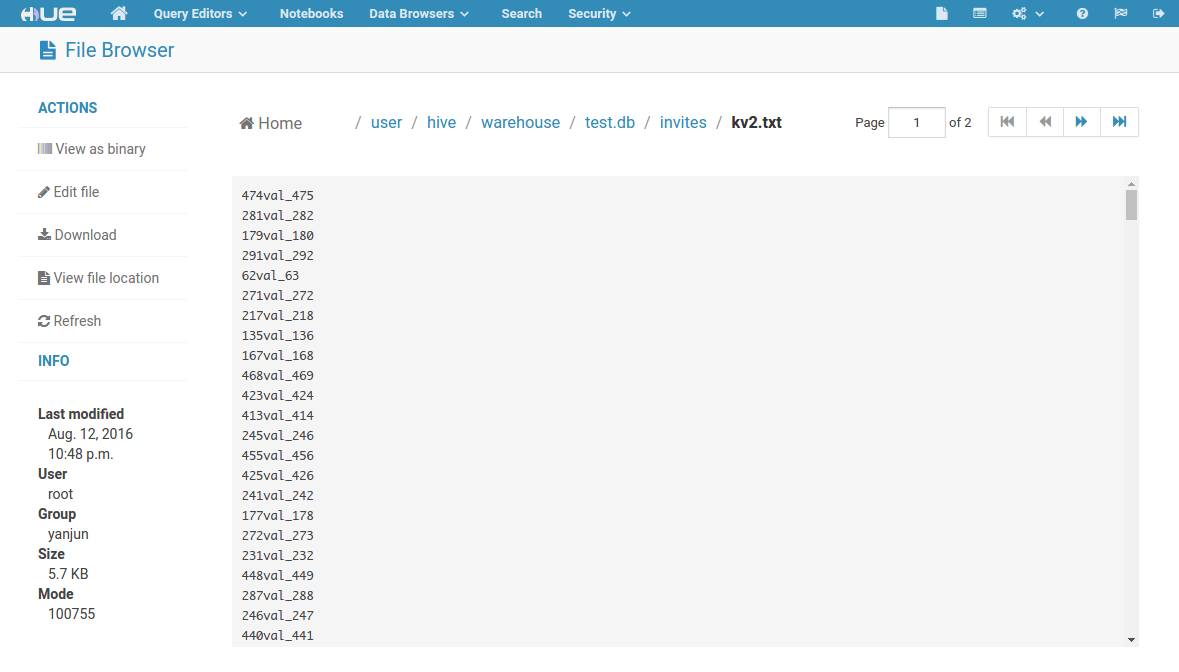Click View as binary action
The width and height of the screenshot is (1179, 672).
92,149
